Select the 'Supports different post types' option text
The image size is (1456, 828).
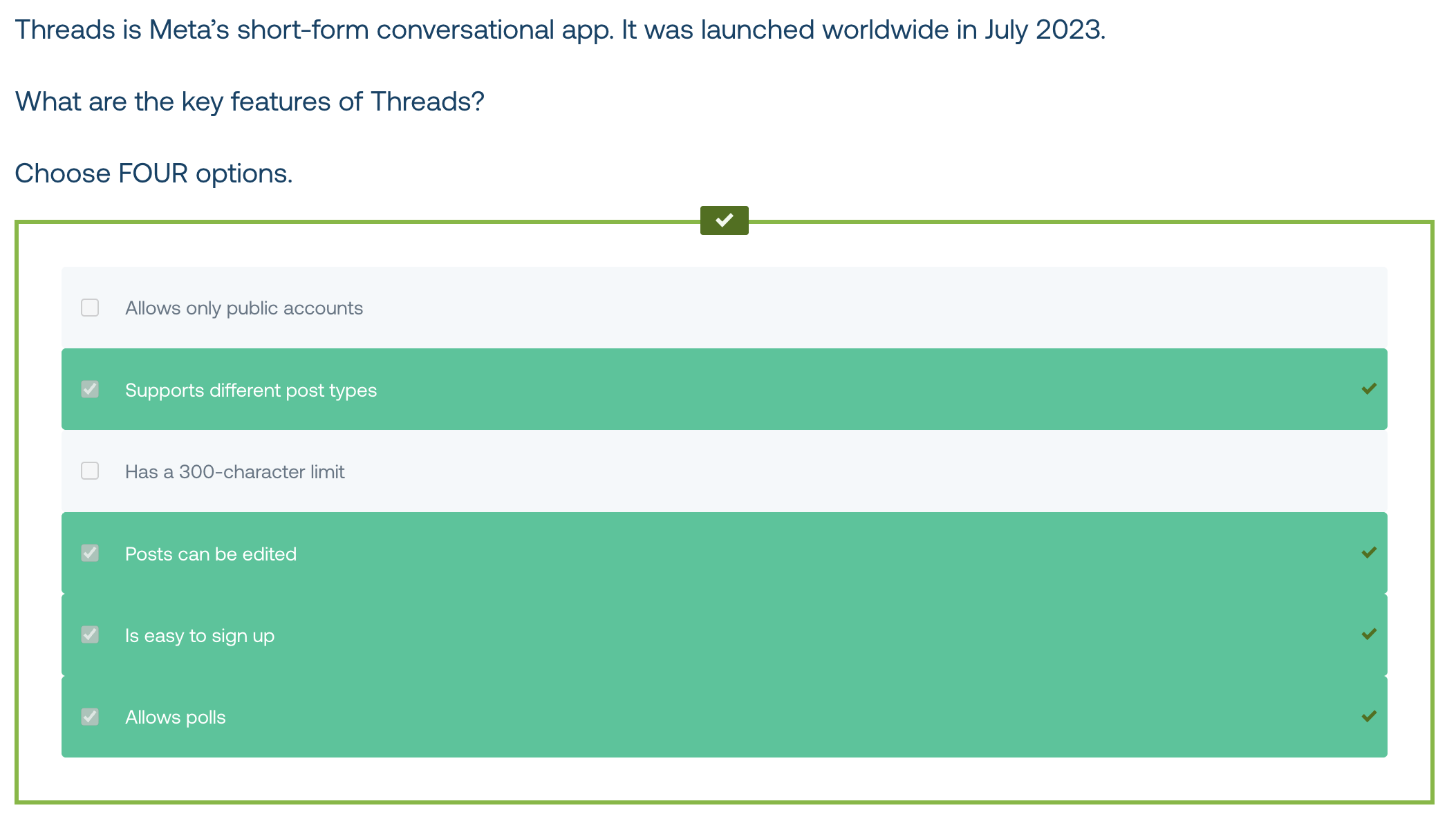[251, 391]
